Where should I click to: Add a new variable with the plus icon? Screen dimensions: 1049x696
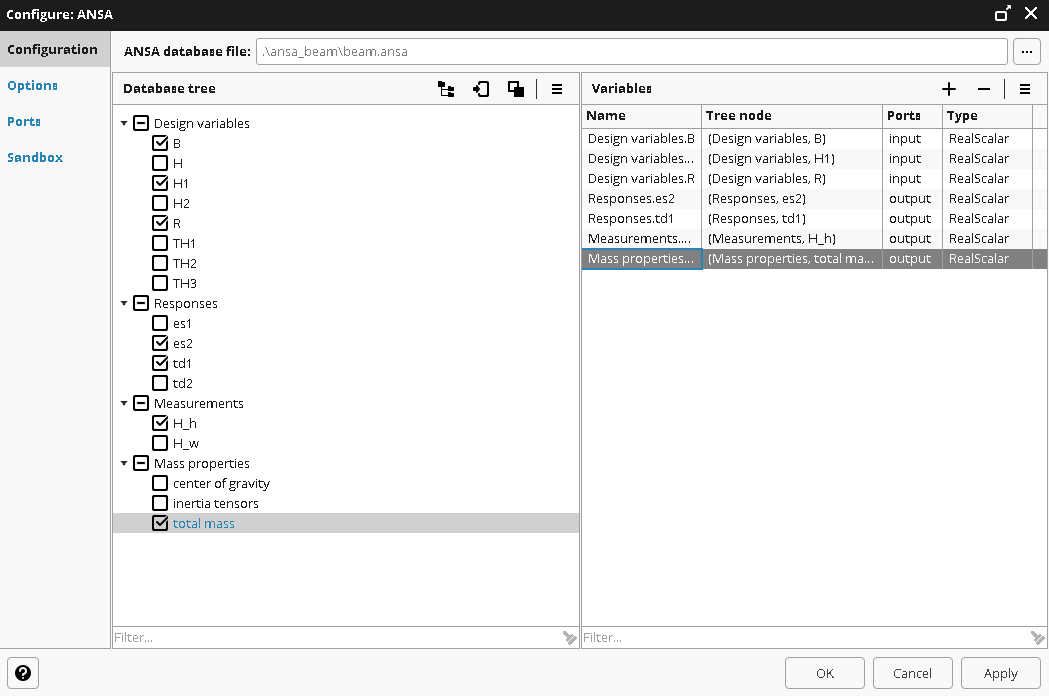pyautogui.click(x=949, y=89)
